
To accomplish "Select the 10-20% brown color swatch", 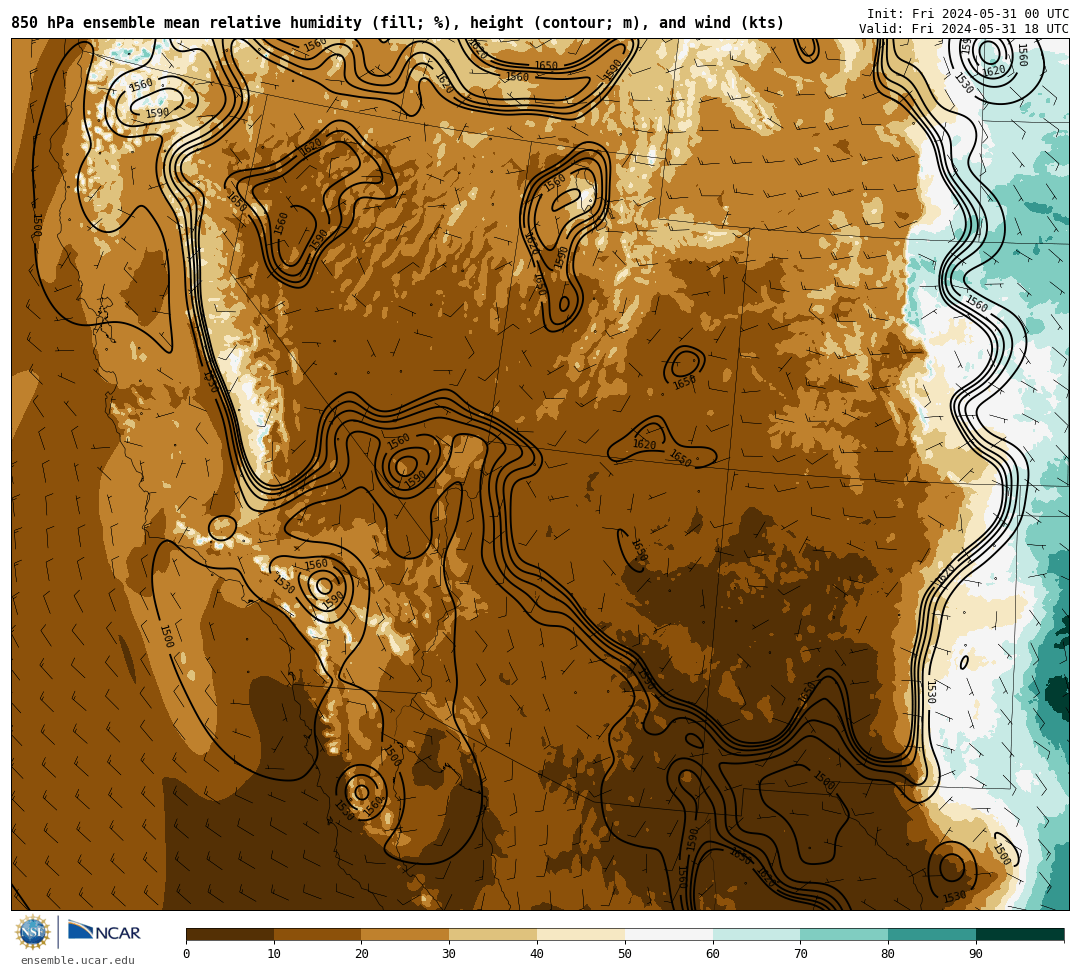I will click(318, 934).
